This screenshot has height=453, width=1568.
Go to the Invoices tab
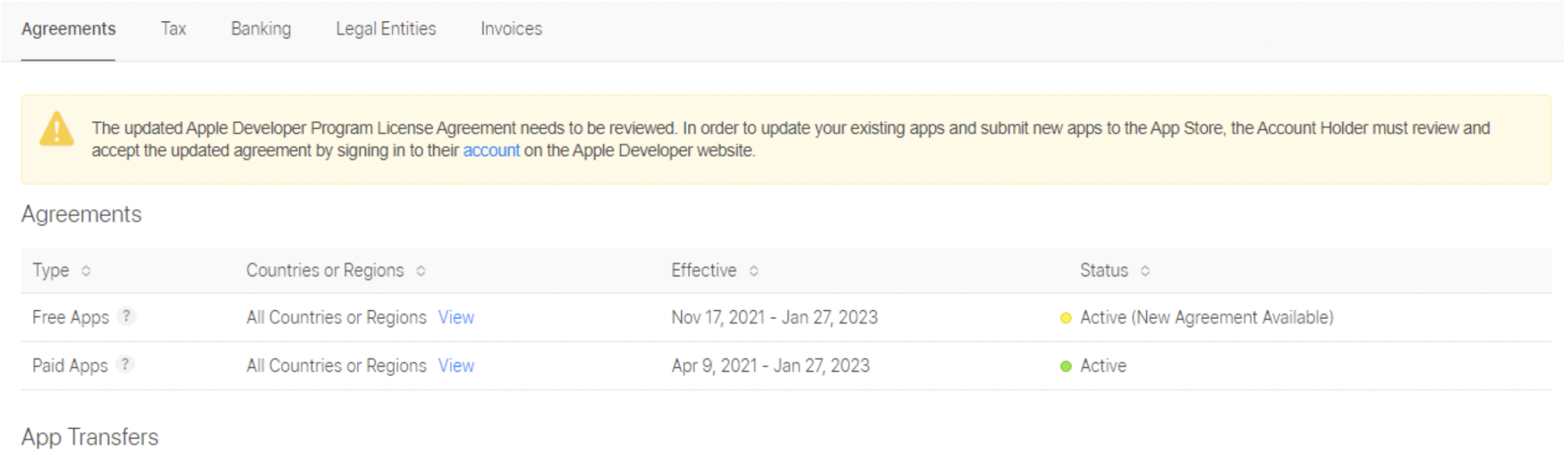[x=512, y=29]
